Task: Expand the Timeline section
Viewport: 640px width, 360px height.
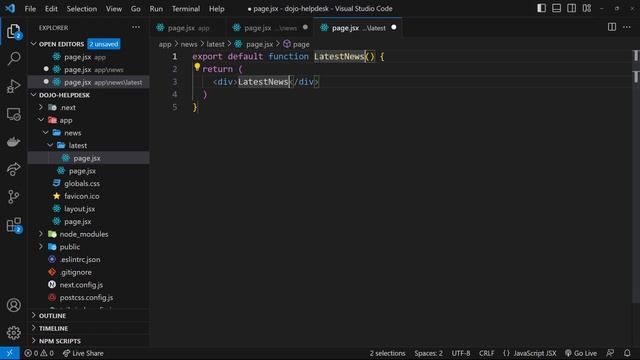Action: coord(88,328)
